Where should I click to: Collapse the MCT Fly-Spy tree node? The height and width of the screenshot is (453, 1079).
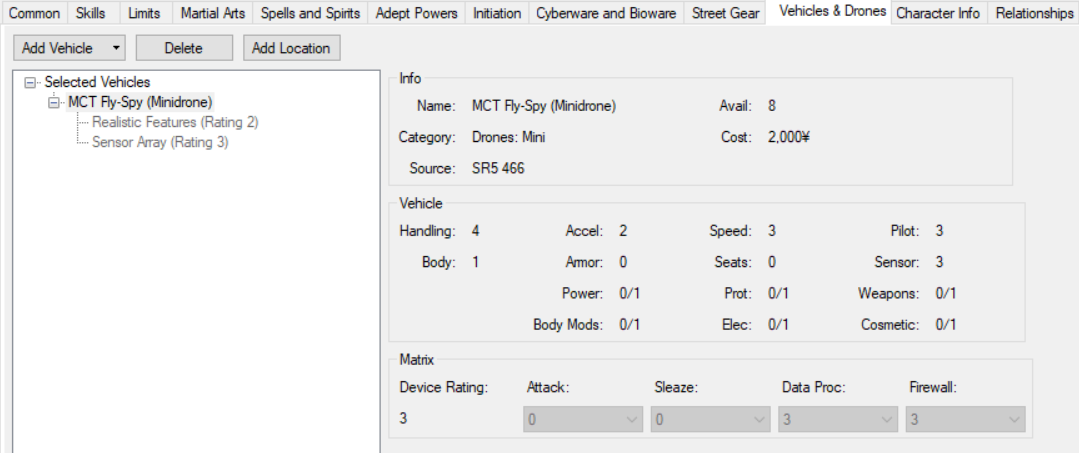point(53,103)
